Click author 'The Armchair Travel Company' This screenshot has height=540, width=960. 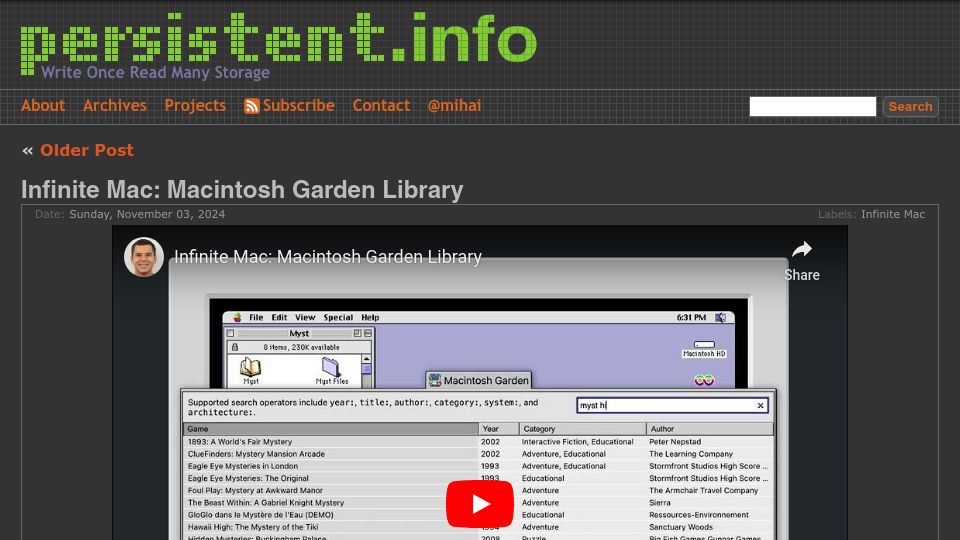click(703, 490)
